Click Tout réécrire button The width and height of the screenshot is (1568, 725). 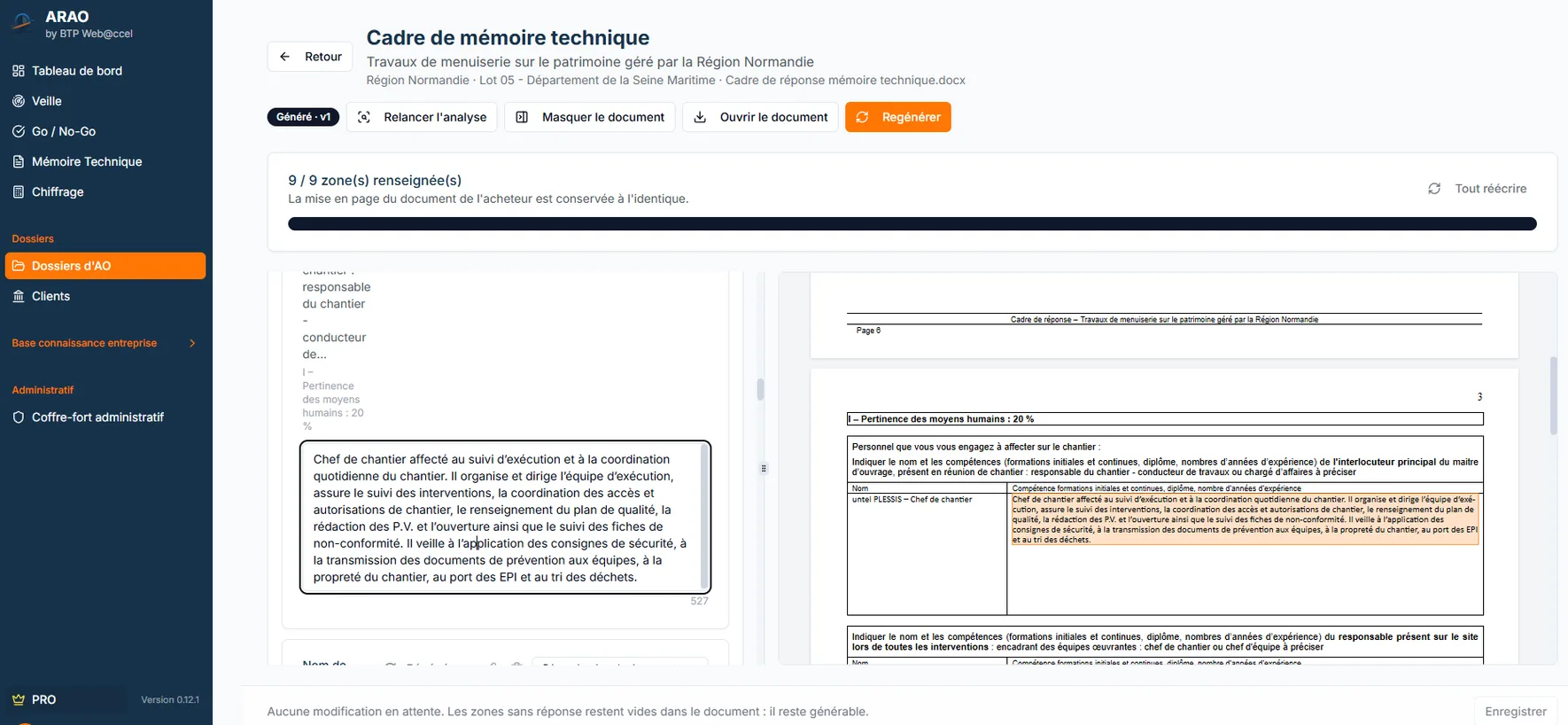coord(1478,189)
